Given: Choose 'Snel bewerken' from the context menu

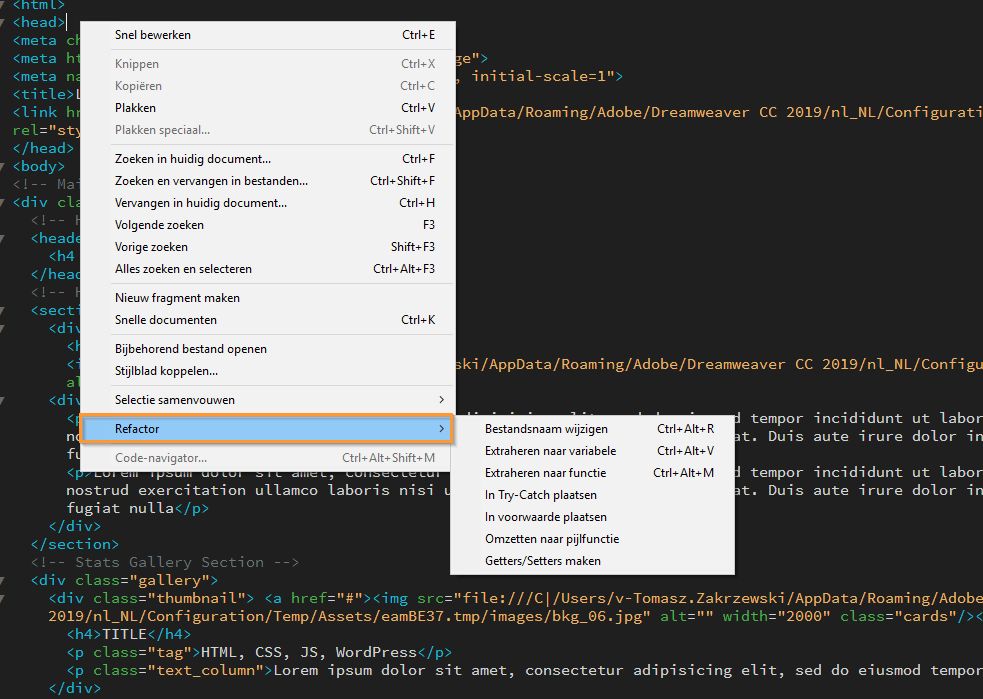Looking at the screenshot, I should coord(152,34).
